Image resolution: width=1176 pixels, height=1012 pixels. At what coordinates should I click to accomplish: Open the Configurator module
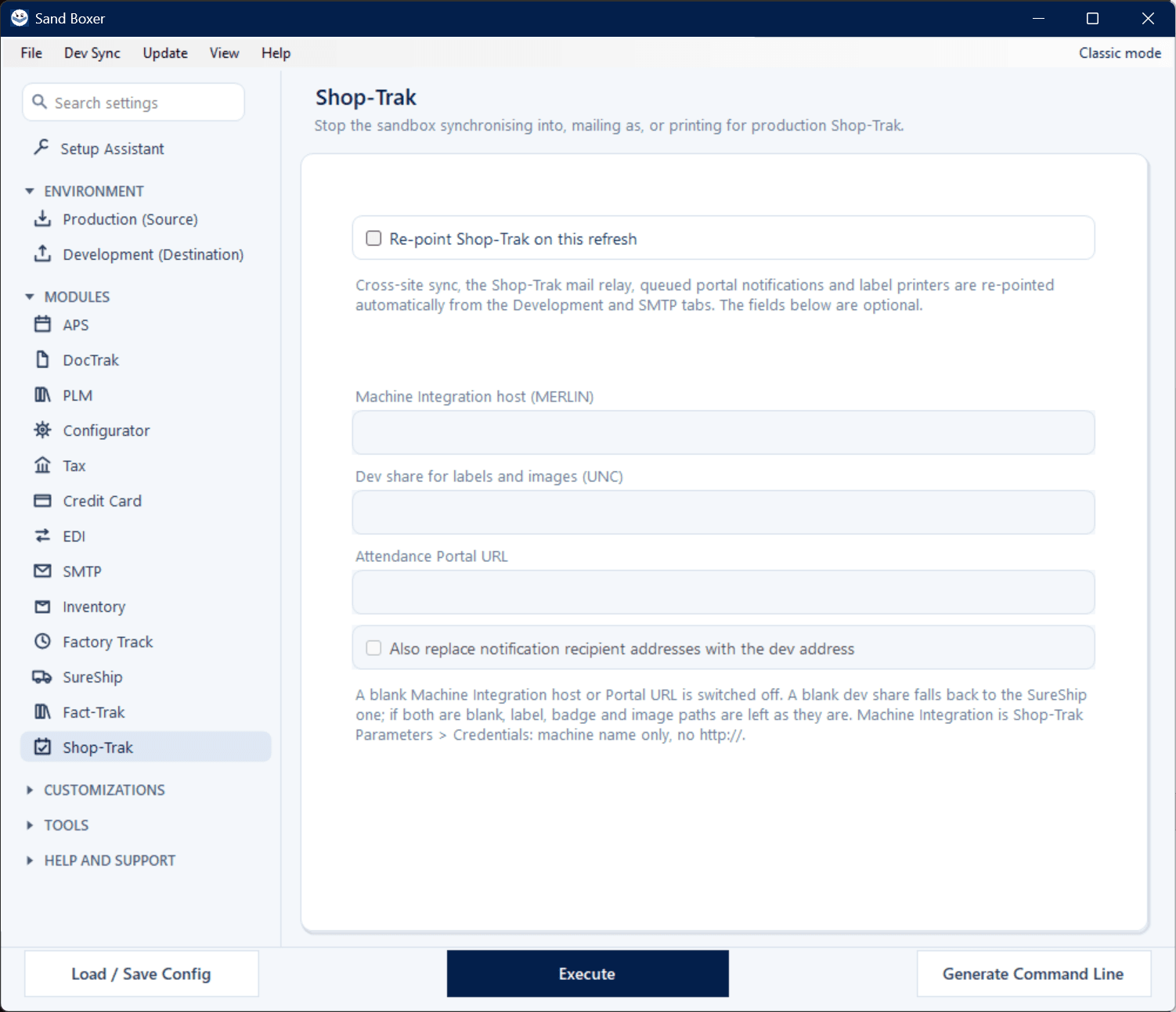click(106, 430)
